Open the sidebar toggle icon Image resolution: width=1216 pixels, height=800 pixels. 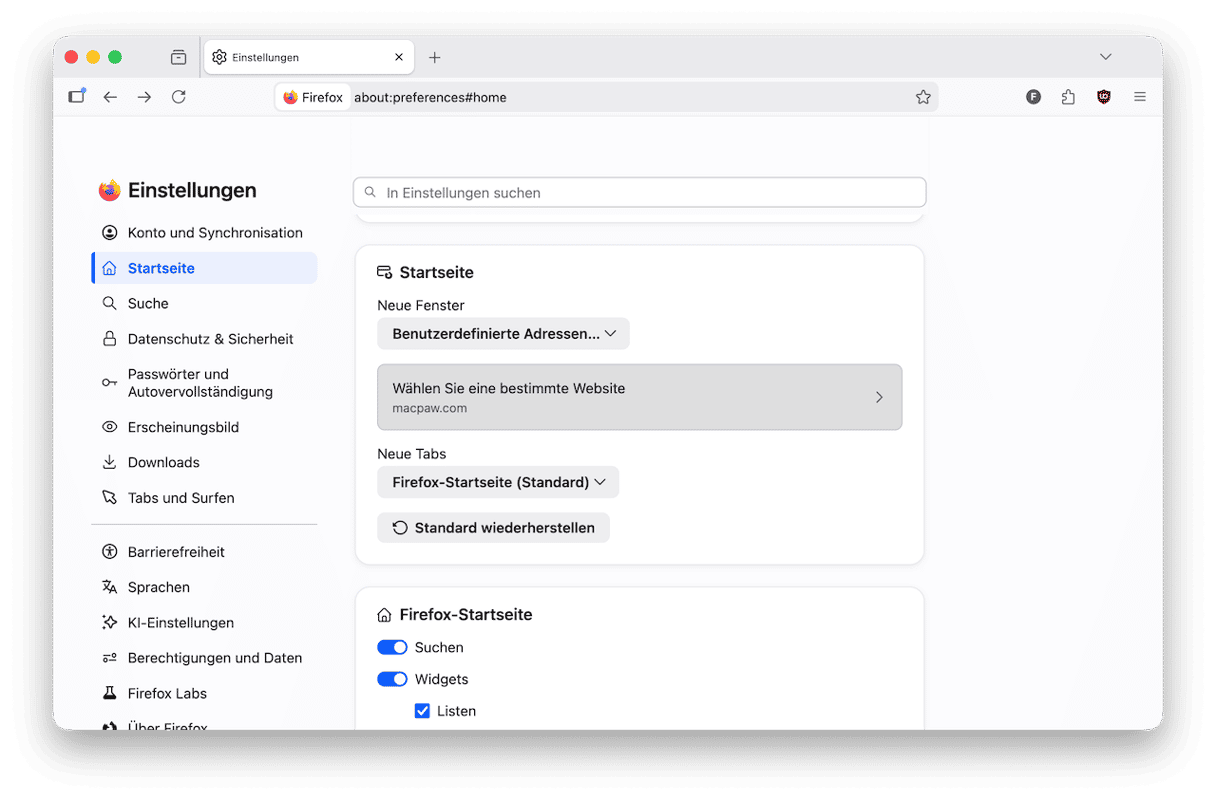(x=77, y=97)
